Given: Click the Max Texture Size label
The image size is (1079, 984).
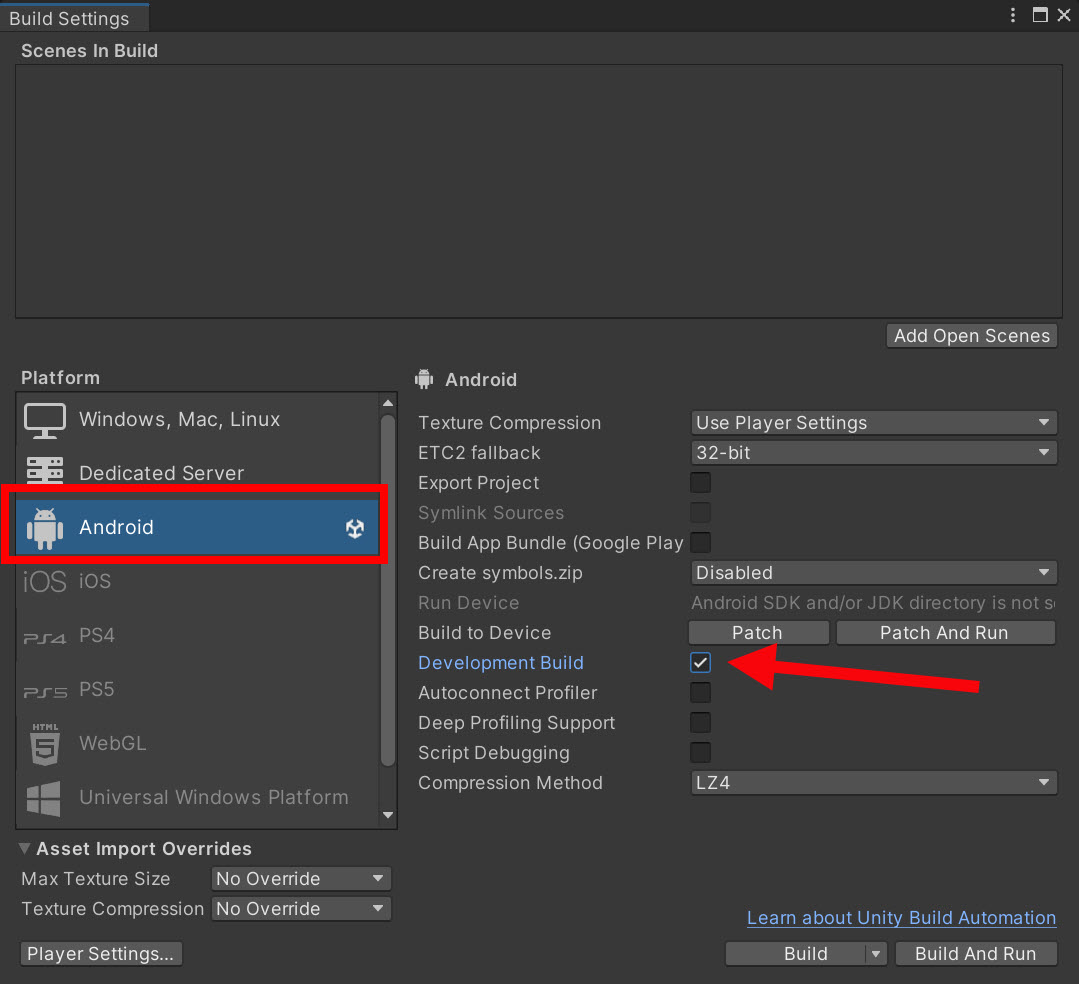Looking at the screenshot, I should tap(96, 879).
